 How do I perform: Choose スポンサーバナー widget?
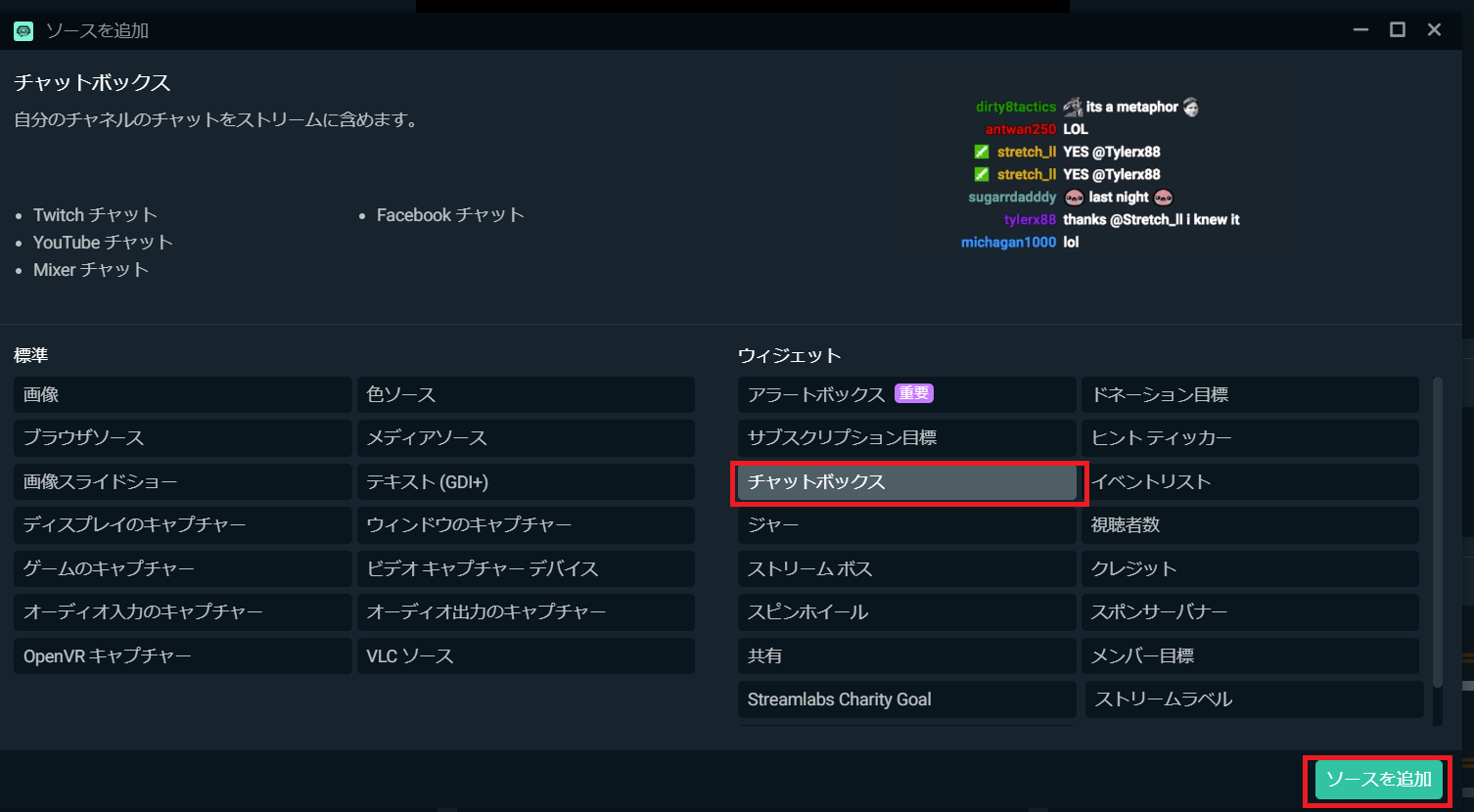(1250, 612)
